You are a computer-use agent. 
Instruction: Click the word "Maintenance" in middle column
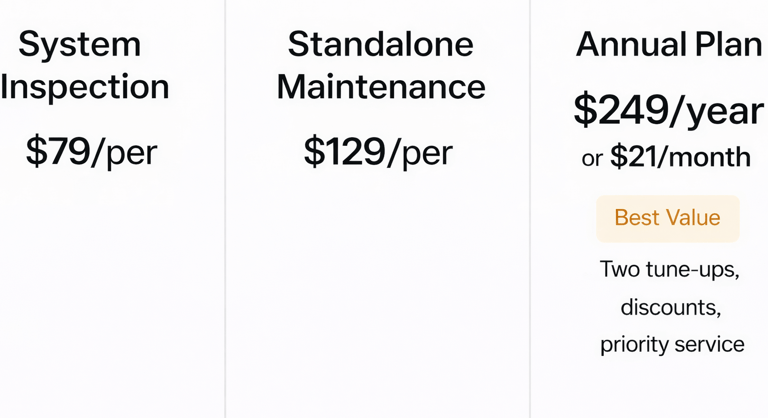381,87
